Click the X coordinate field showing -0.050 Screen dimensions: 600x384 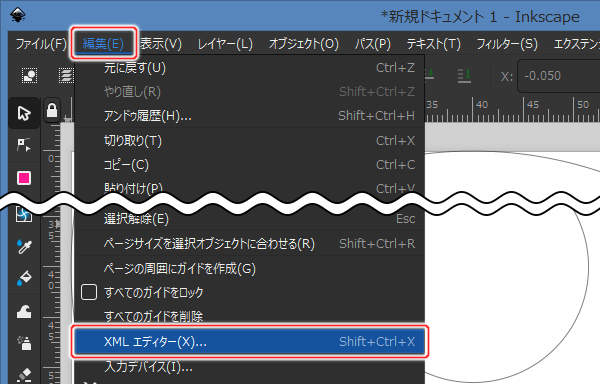[559, 76]
